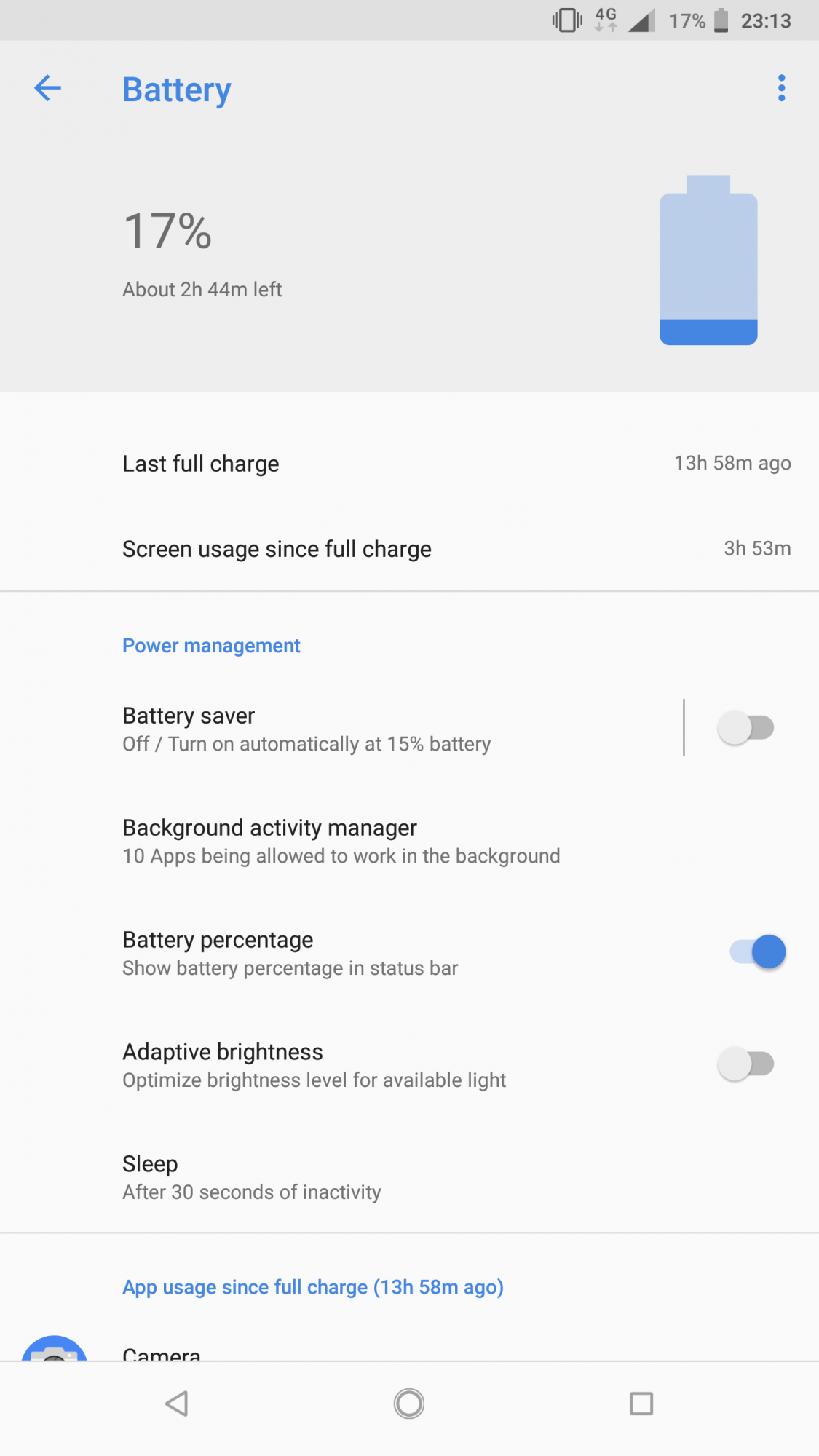
Task: Disable the Battery percentage switch
Action: pos(758,951)
